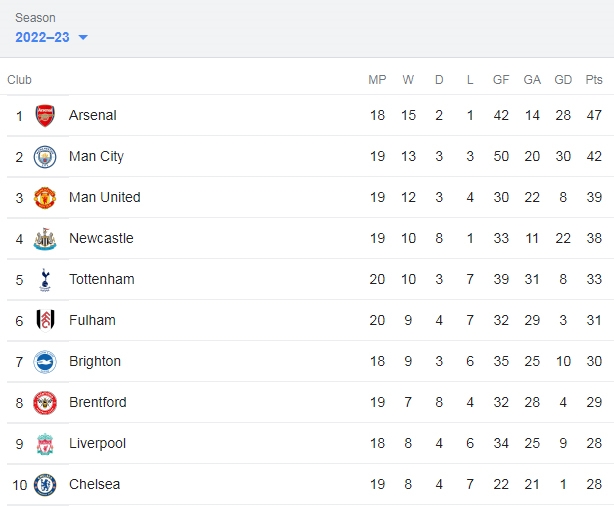The image size is (614, 508).
Task: Click the blue season dropdown arrow
Action: coord(83,38)
